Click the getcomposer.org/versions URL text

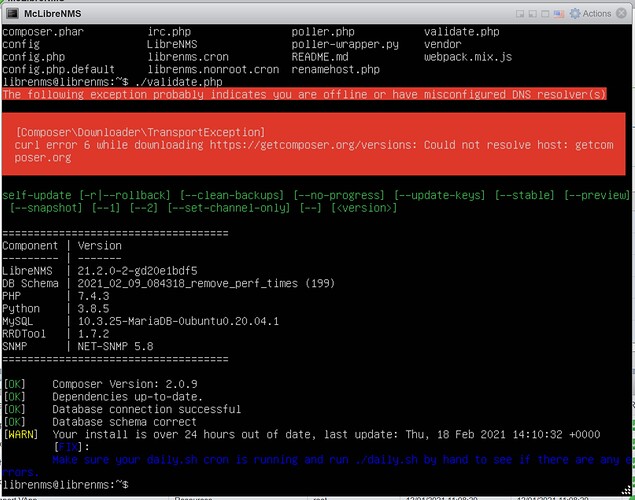[x=313, y=145]
